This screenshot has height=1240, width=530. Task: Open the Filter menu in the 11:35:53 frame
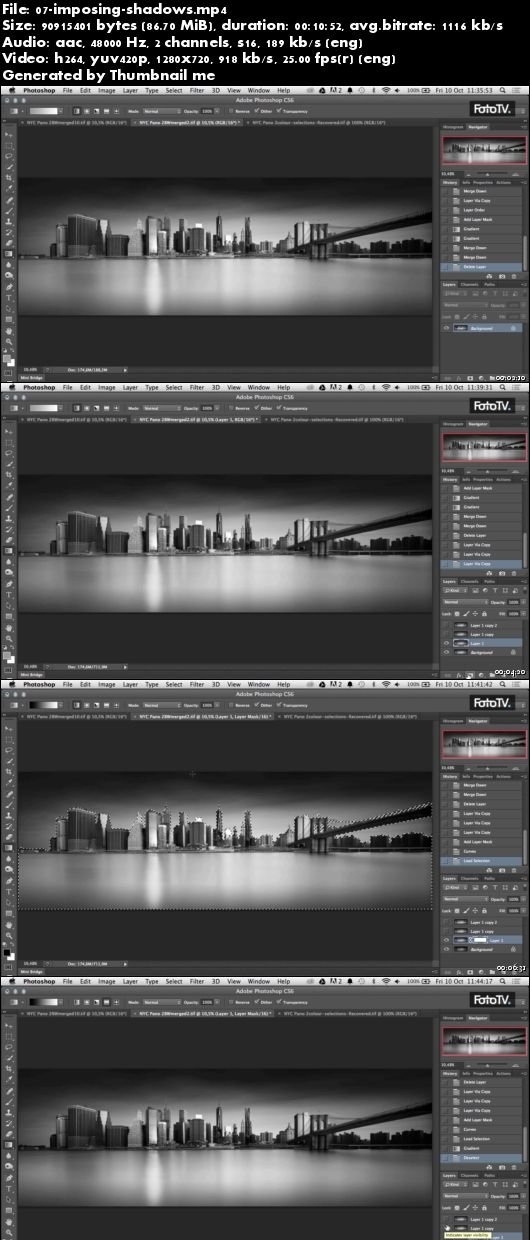coord(197,90)
